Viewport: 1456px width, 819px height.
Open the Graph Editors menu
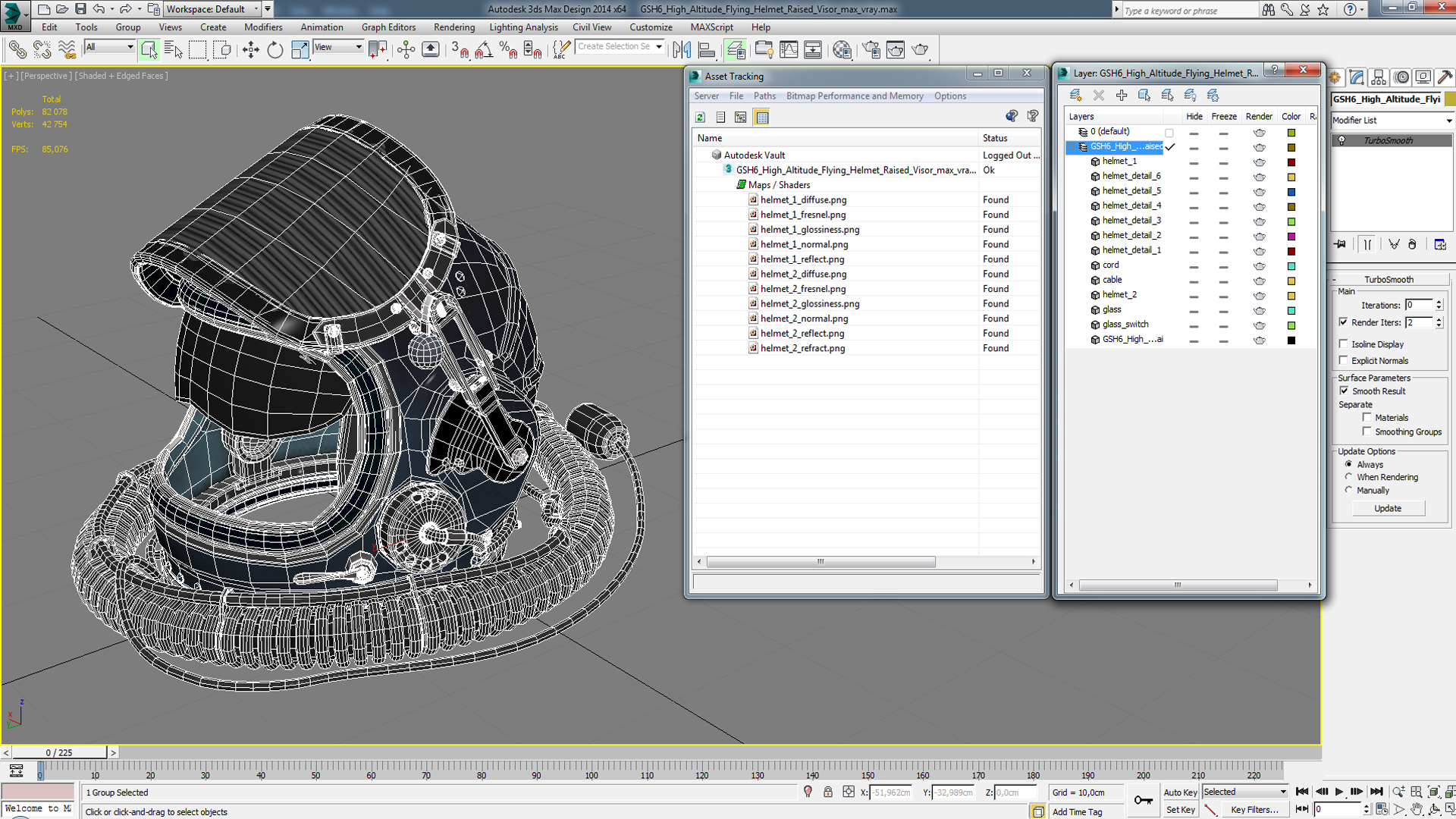point(388,27)
